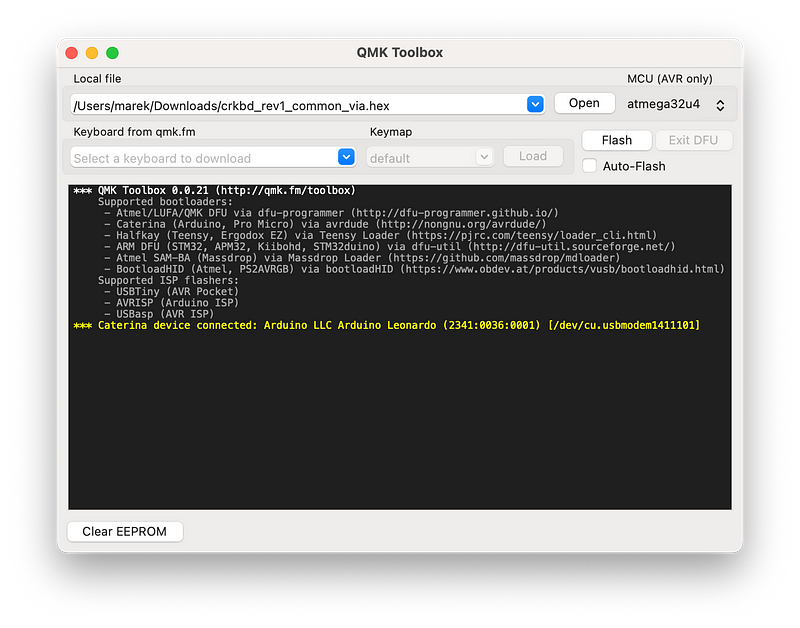The image size is (800, 628).
Task: Zoom the window using the green button
Action: point(112,53)
